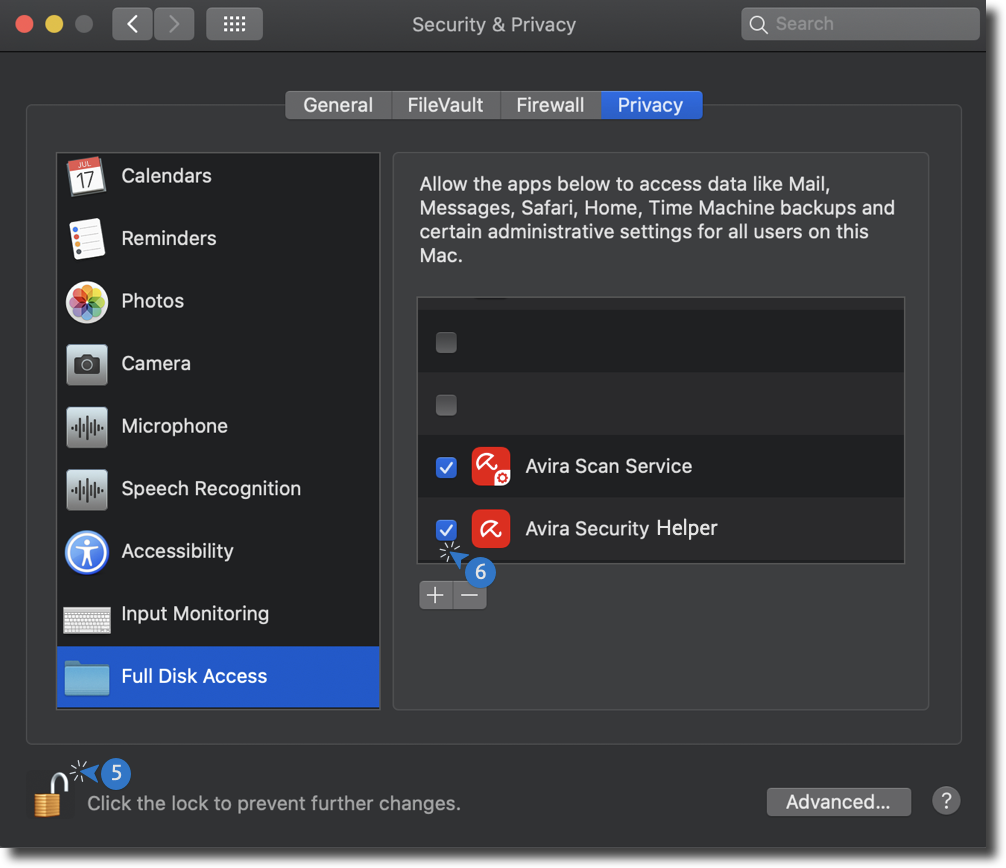Close the Security & Privacy window
1006x868 pixels.
pyautogui.click(x=24, y=24)
